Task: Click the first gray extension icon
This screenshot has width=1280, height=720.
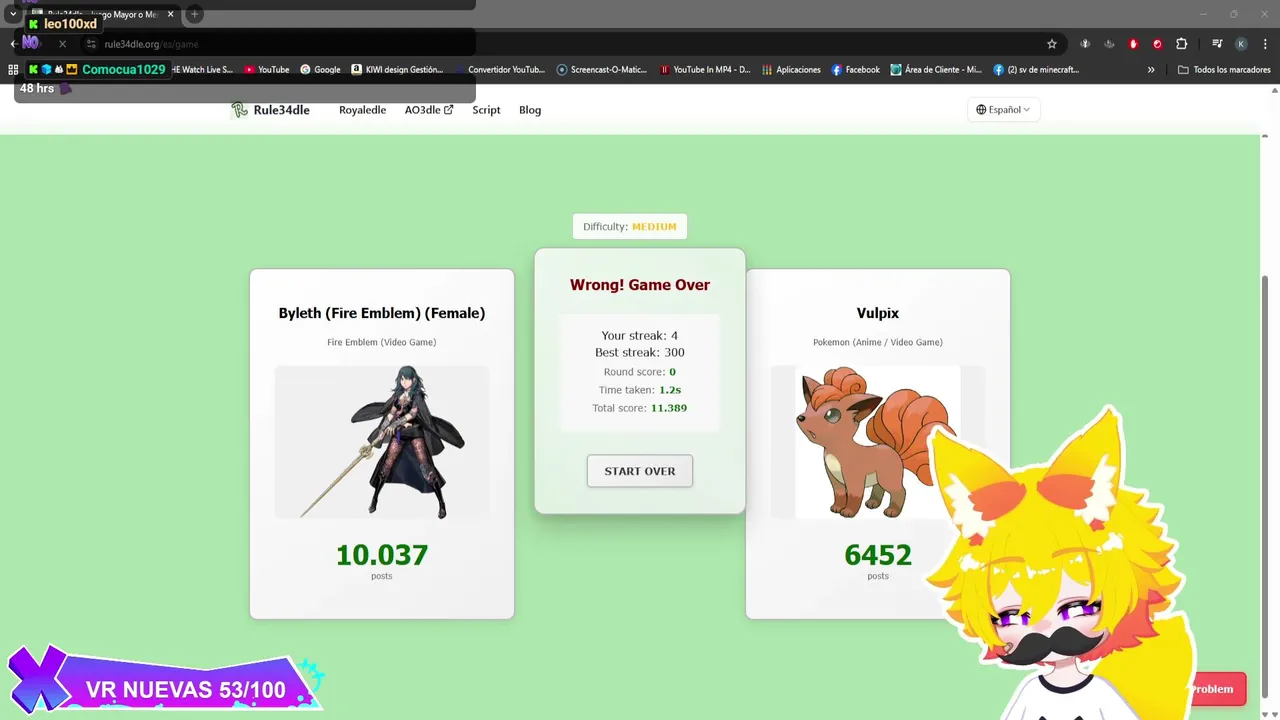Action: [1085, 44]
